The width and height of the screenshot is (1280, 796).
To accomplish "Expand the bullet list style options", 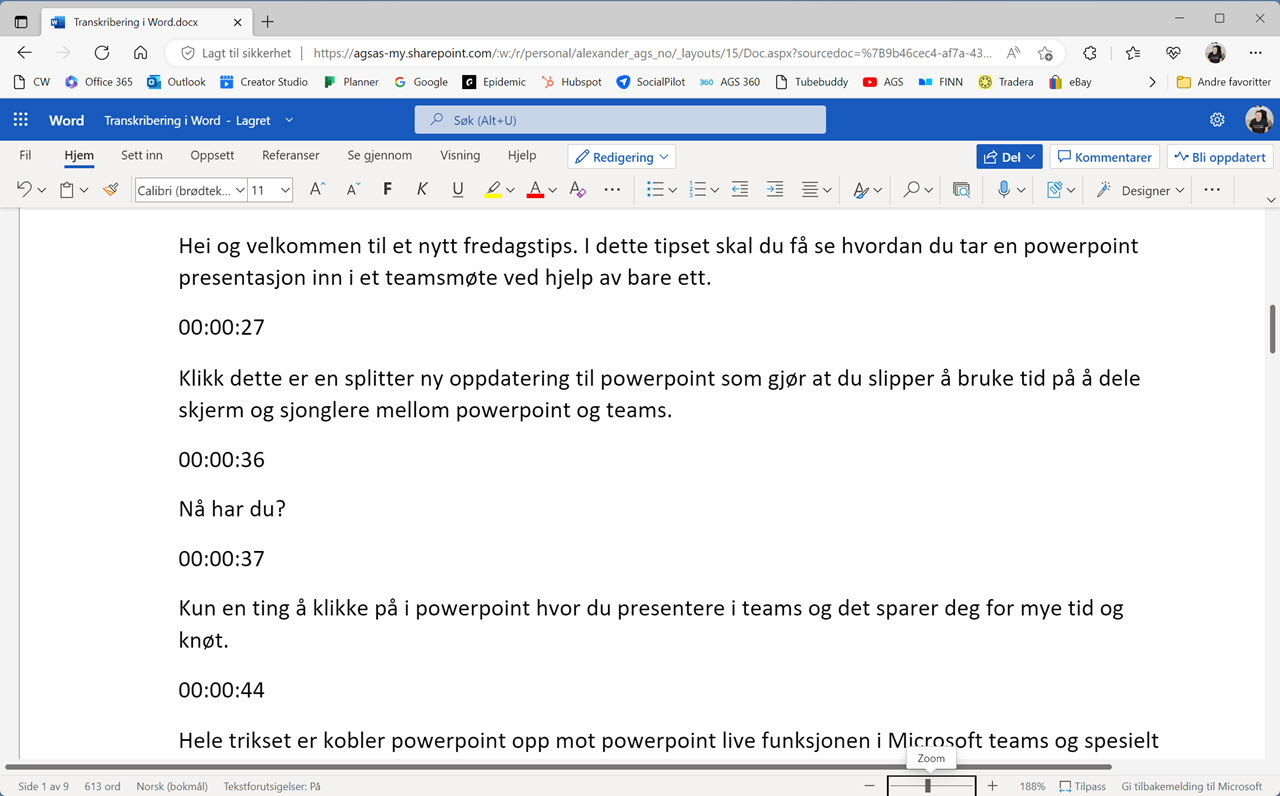I will tap(671, 189).
